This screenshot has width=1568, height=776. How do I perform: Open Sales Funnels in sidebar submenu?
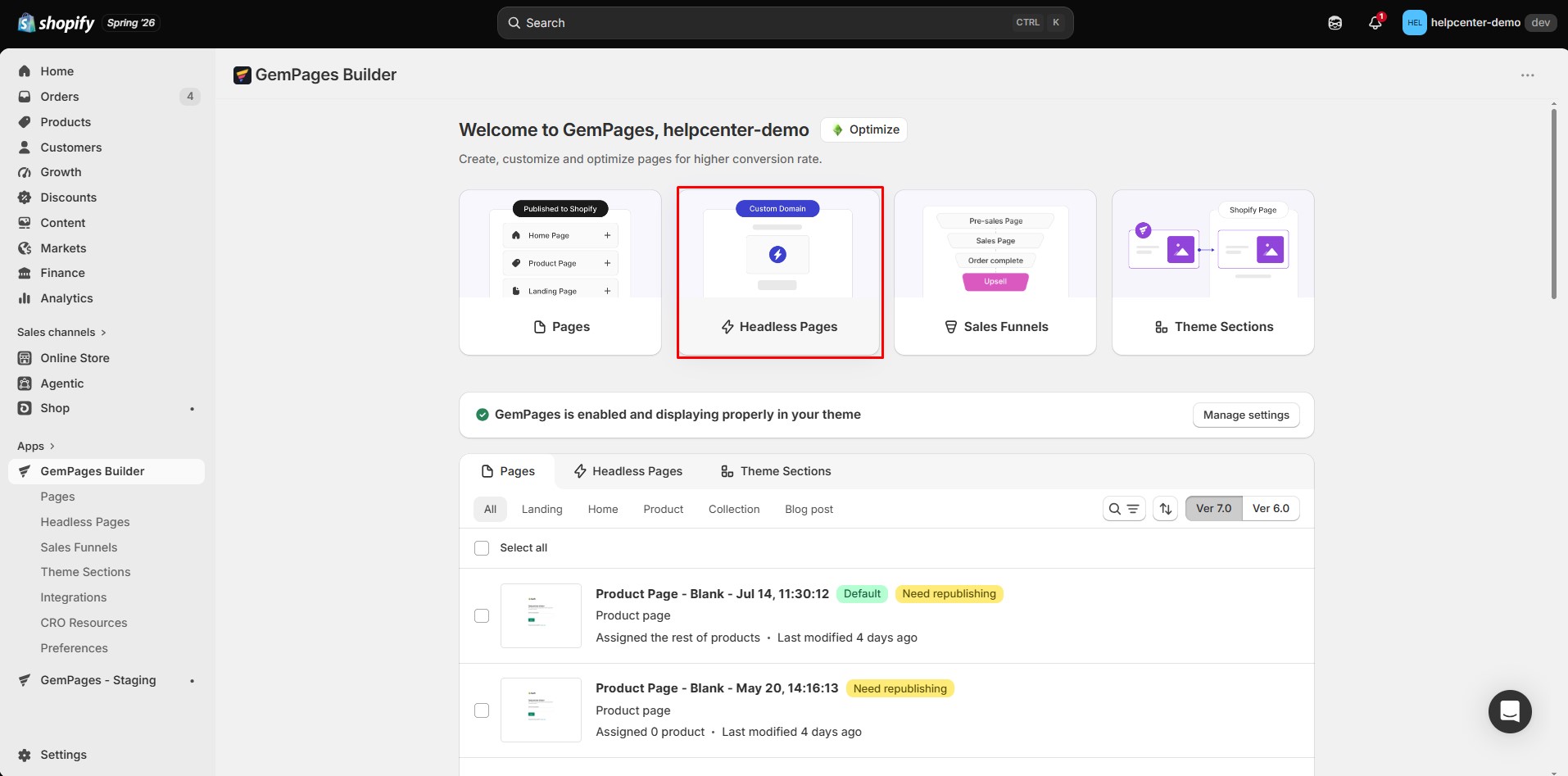tap(79, 547)
